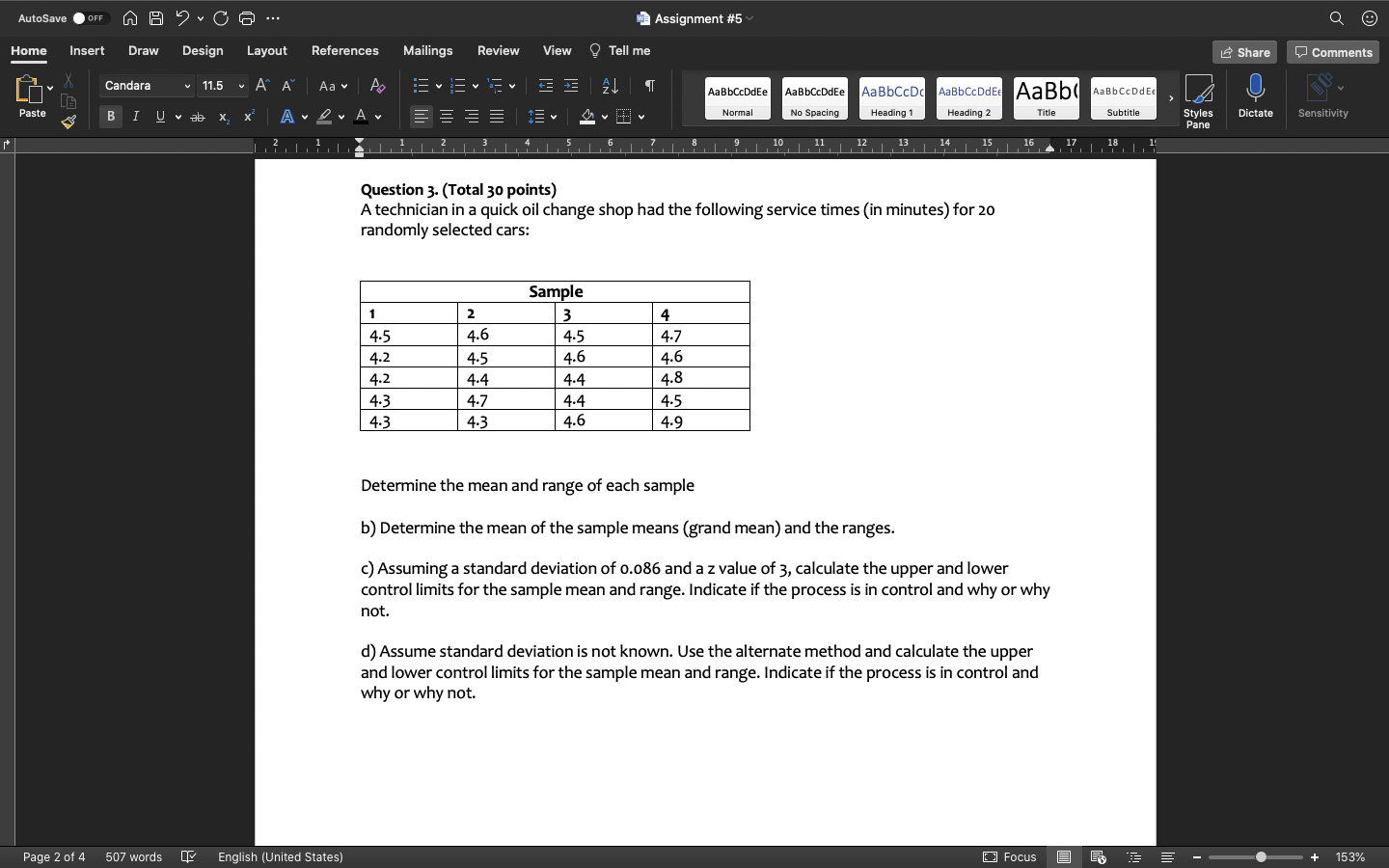The image size is (1389, 868).
Task: Increase paragraph indent
Action: click(571, 86)
